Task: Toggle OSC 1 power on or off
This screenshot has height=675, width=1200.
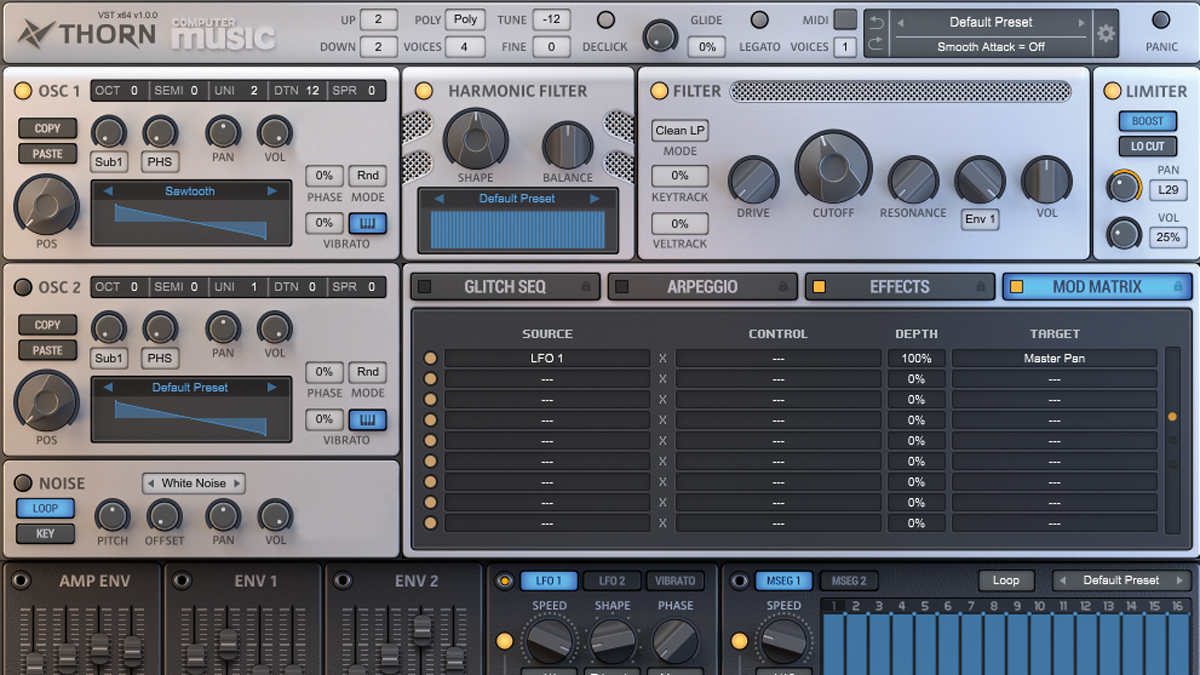Action: (x=23, y=91)
